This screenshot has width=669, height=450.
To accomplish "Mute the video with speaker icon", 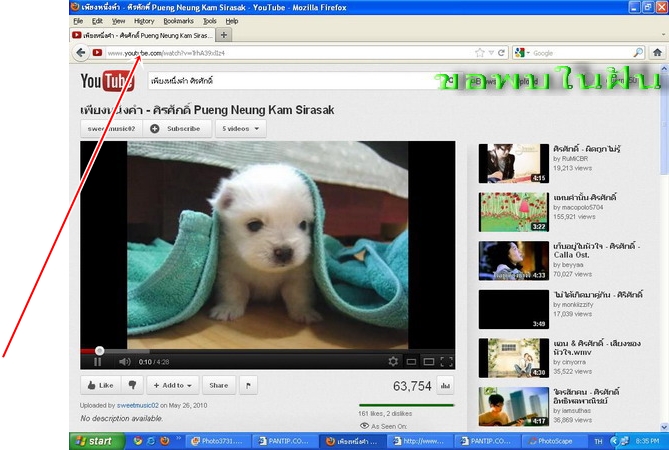I will coord(124,362).
